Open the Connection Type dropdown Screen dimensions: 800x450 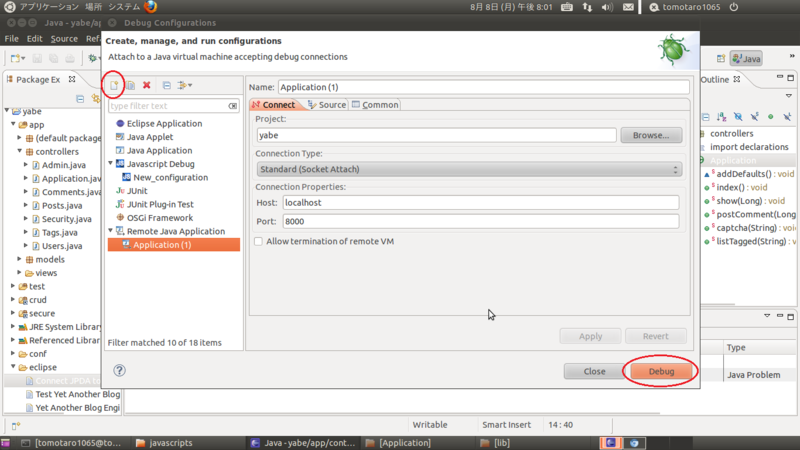(x=469, y=169)
